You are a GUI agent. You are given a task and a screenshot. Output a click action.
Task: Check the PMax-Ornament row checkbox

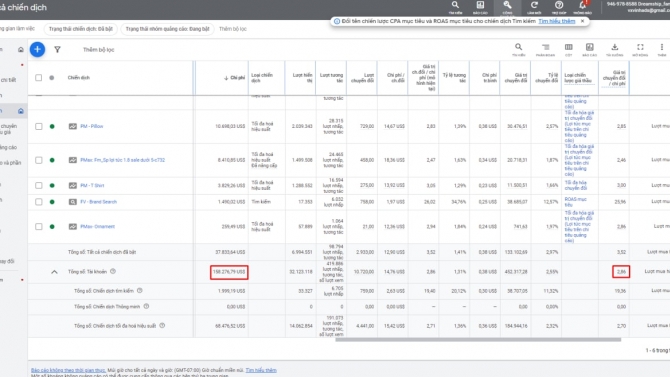click(38, 227)
